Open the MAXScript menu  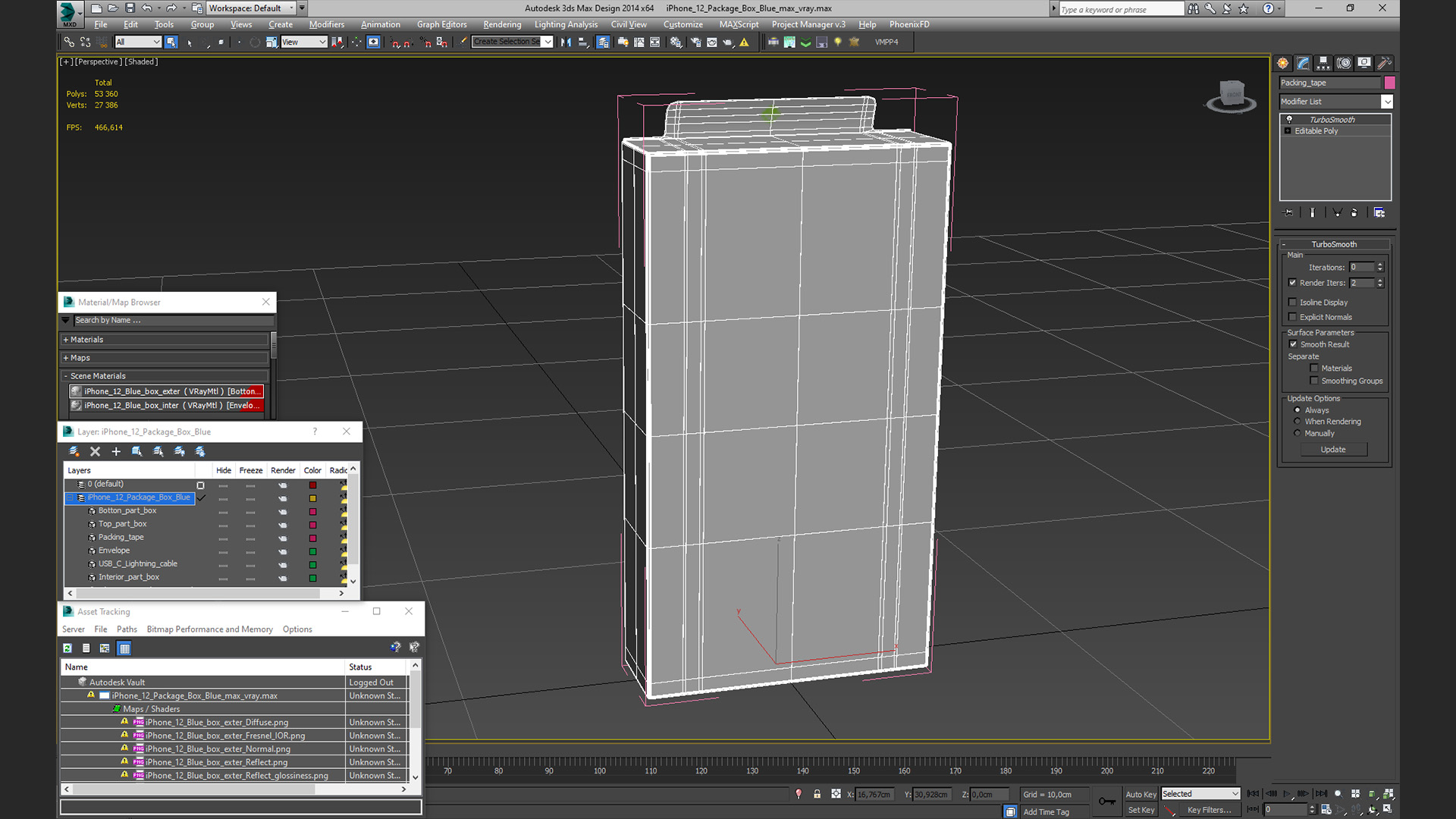pyautogui.click(x=739, y=25)
